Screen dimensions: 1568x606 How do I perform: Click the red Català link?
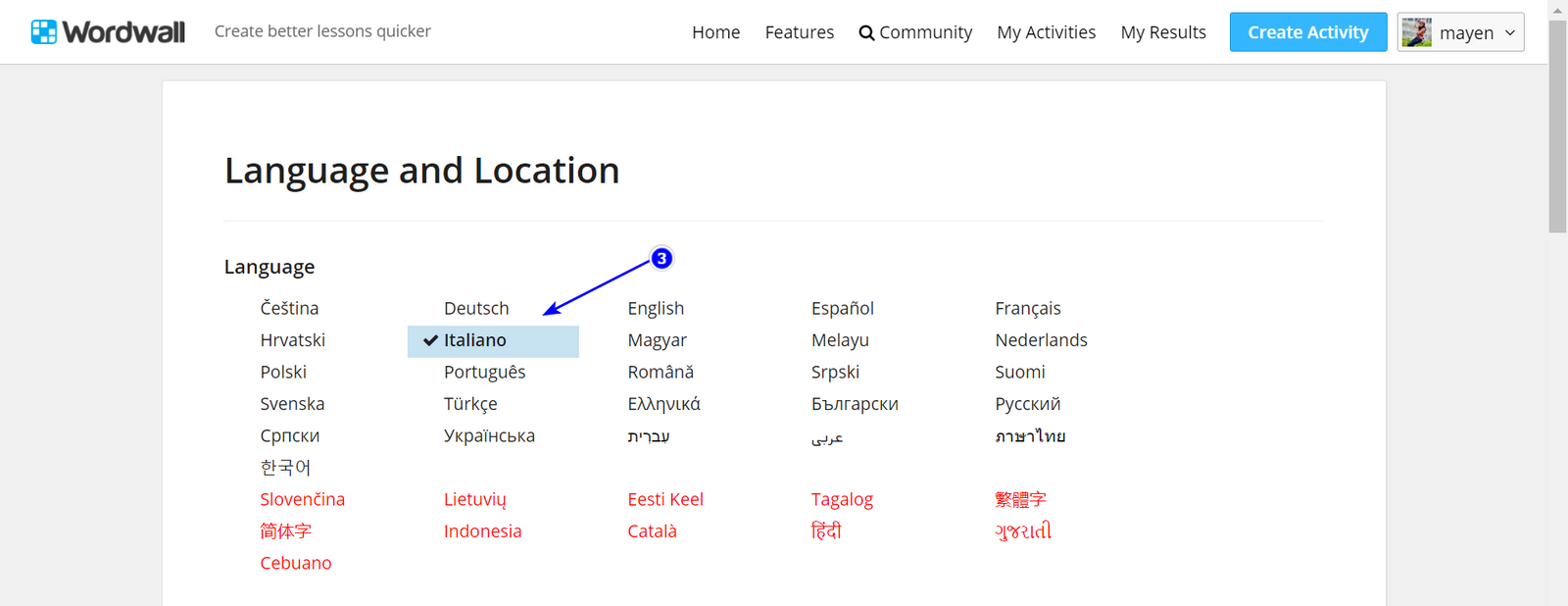coord(652,531)
